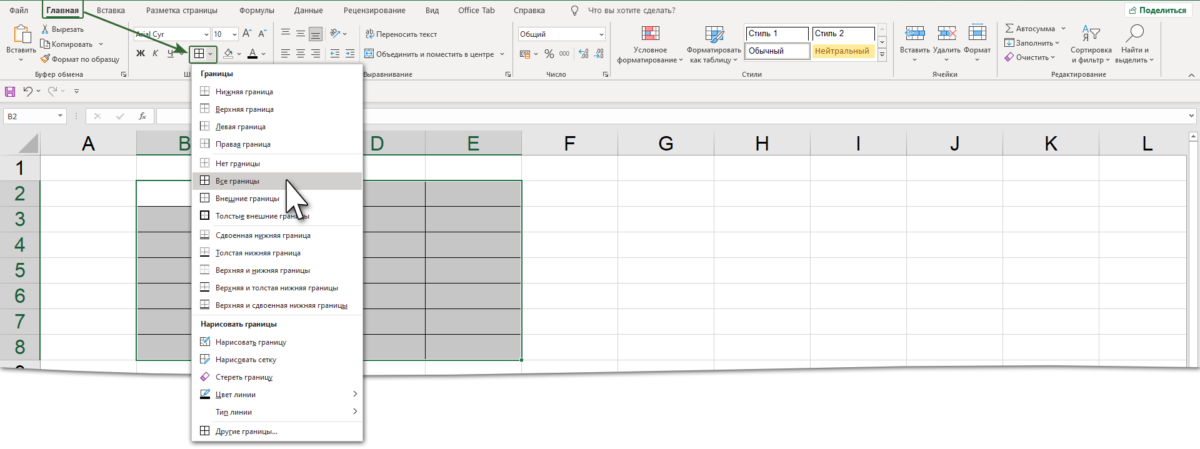Click the Undo arrow icon
Image resolution: width=1200 pixels, height=449 pixels.
point(28,91)
